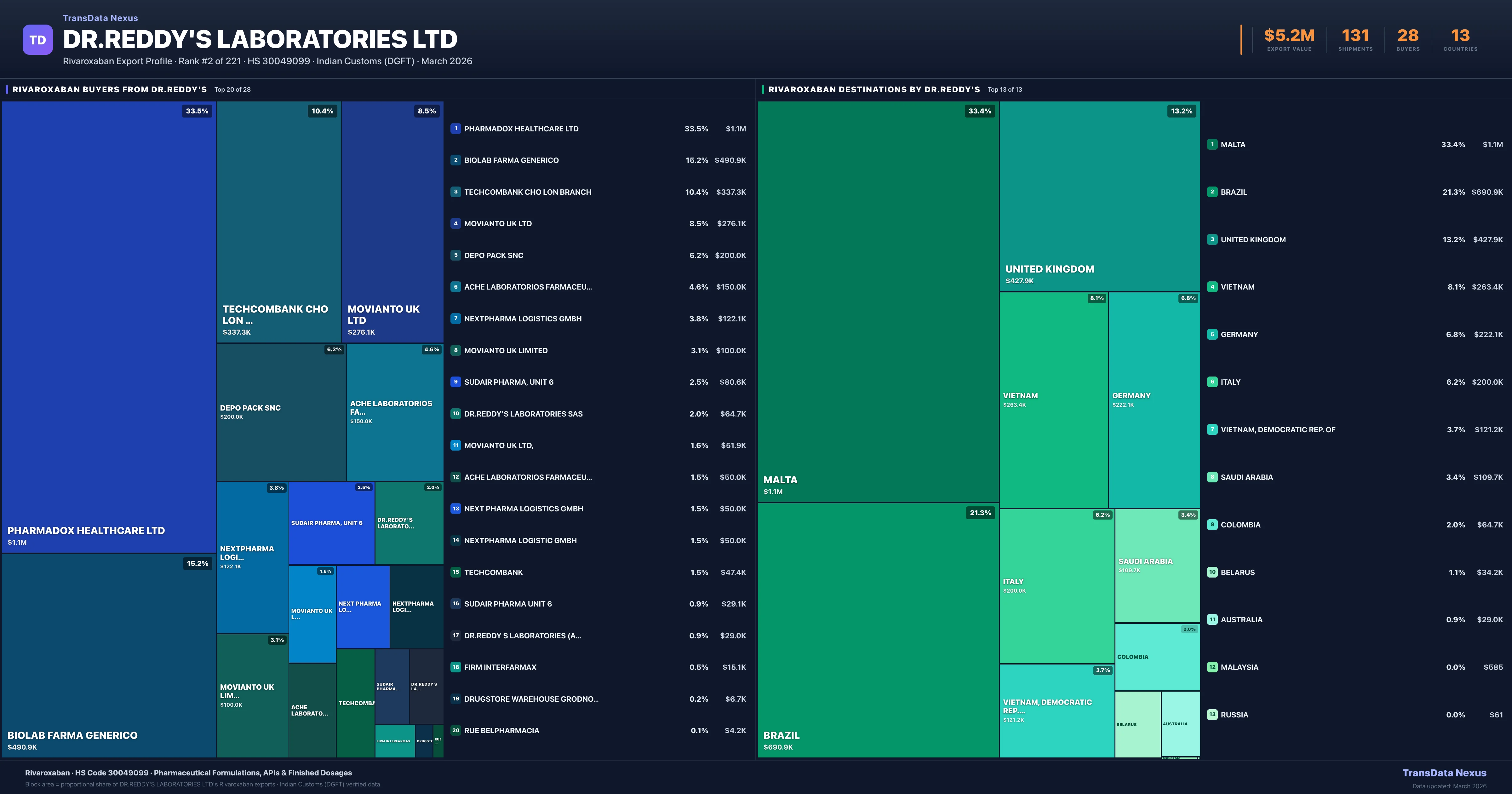
Task: Click rank badge 2 beside BRAZIL in destinations list
Action: [x=1213, y=192]
